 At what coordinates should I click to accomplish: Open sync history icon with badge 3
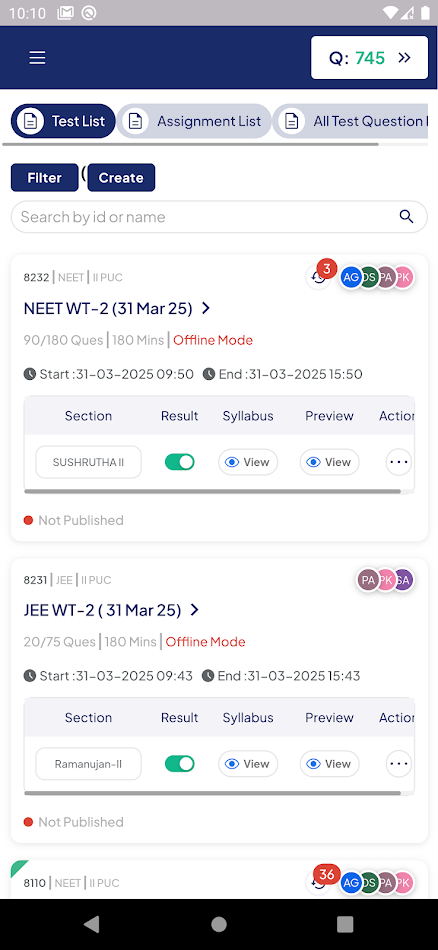[x=319, y=277]
